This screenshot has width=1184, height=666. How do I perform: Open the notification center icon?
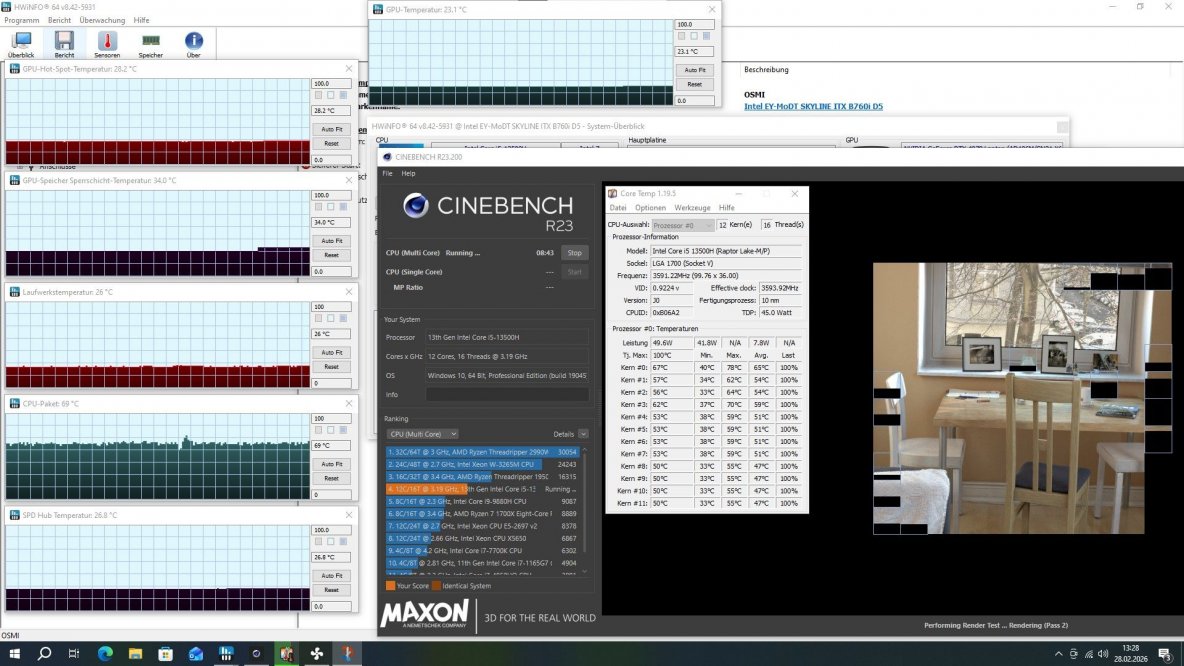click(1166, 654)
